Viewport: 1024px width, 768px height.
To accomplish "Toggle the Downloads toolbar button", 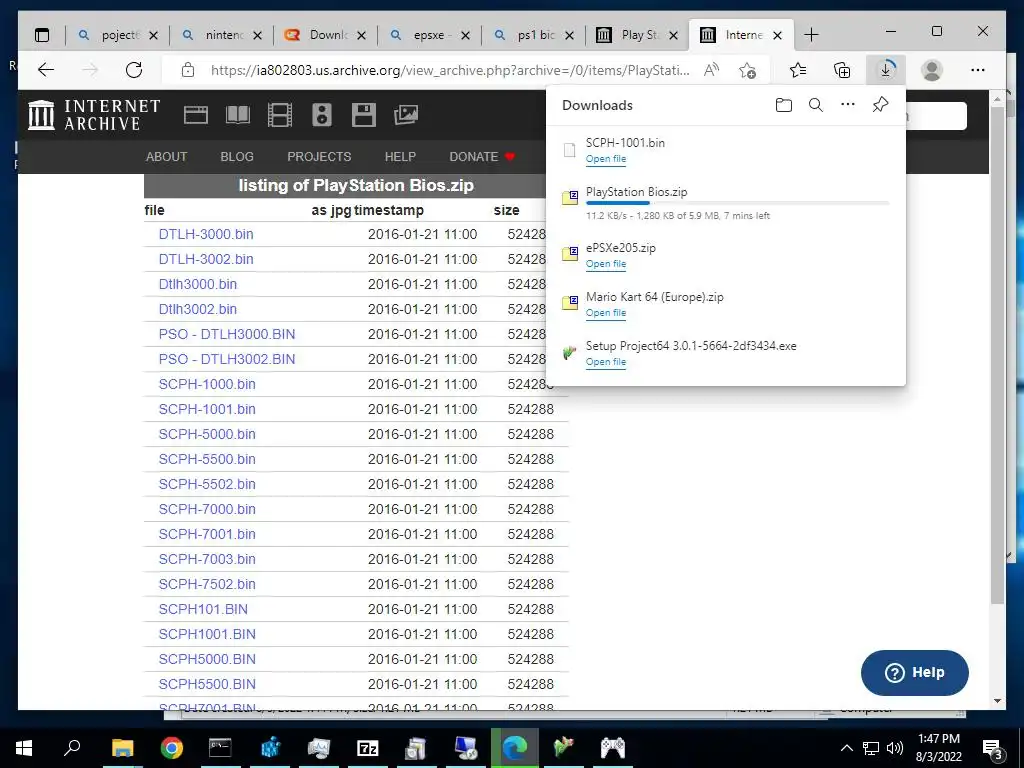I will click(x=886, y=70).
